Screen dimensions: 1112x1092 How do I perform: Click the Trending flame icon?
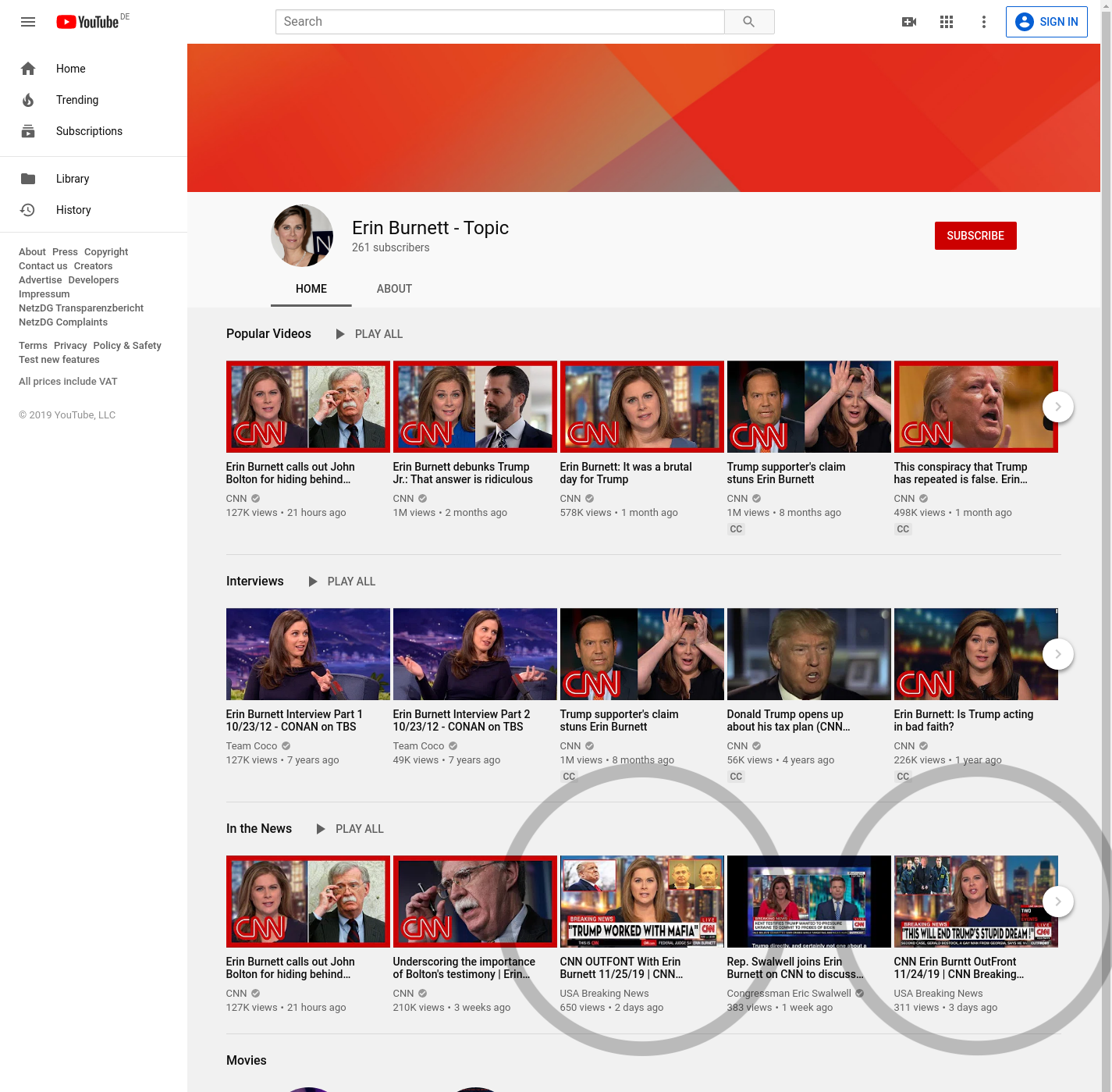click(x=28, y=100)
